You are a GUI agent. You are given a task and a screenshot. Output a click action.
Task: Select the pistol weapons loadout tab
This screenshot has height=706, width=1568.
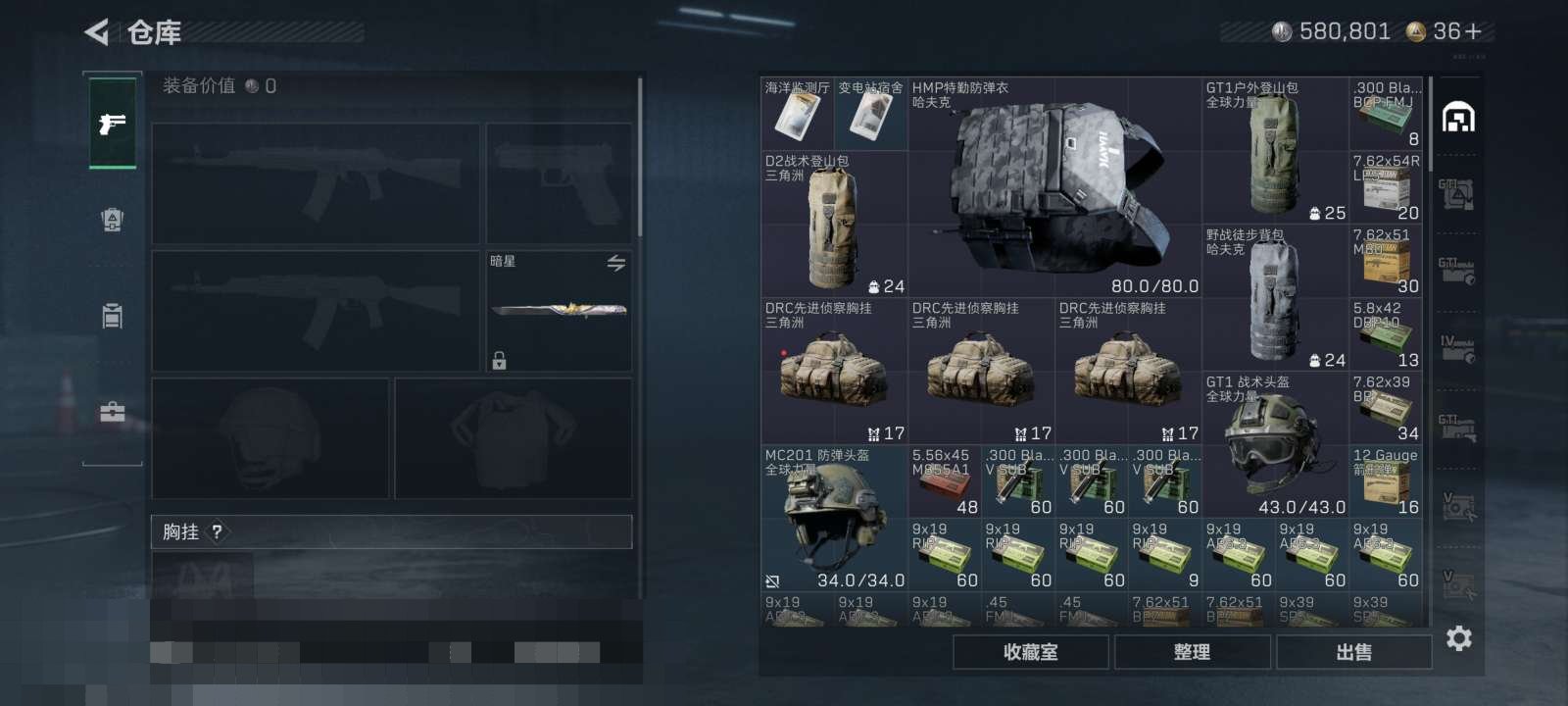click(x=113, y=124)
